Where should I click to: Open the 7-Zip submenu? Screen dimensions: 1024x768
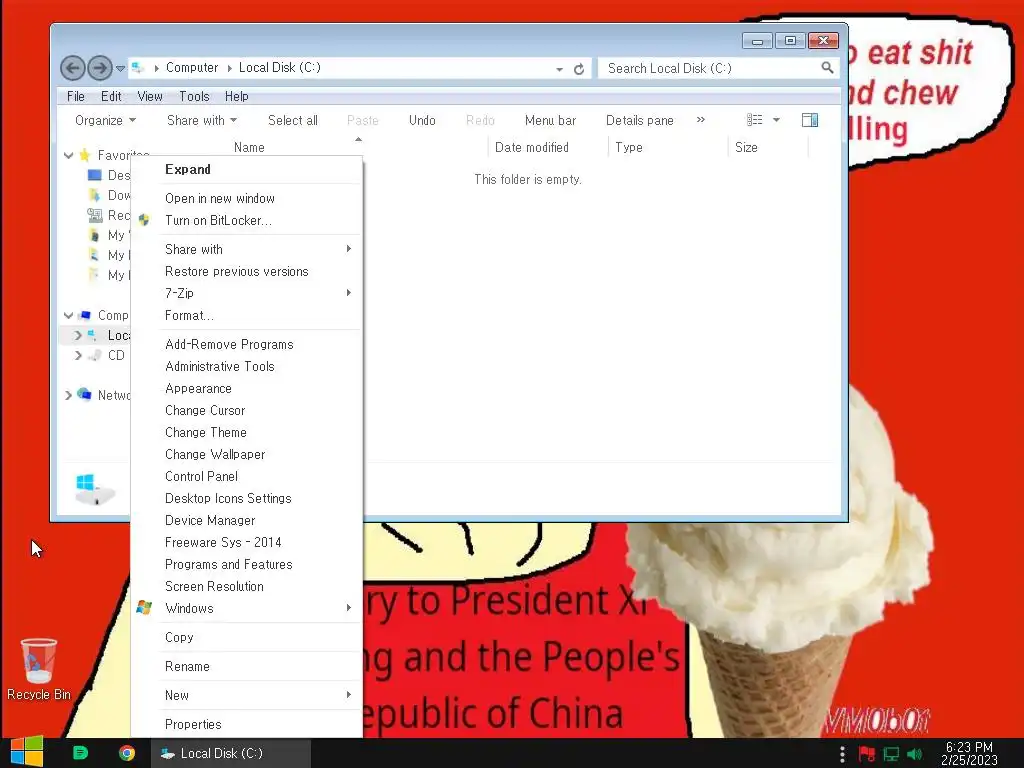point(247,293)
